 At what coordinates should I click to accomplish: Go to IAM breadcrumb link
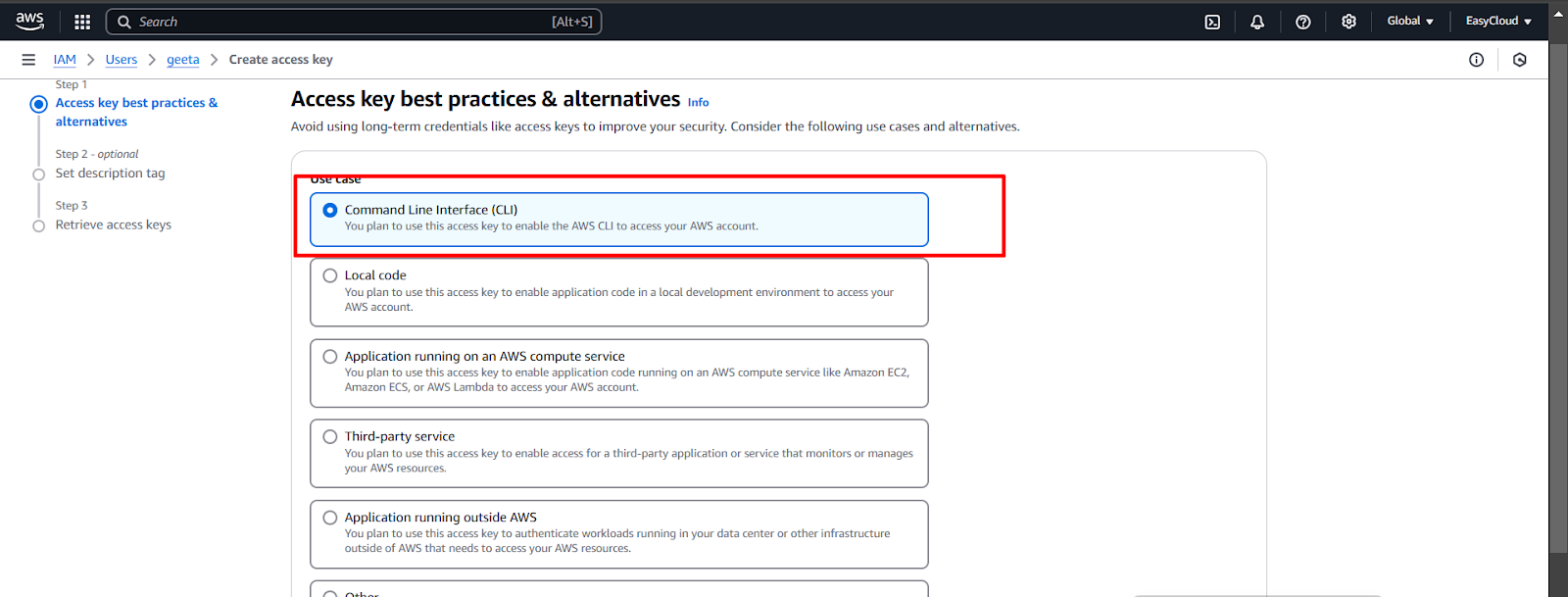[65, 60]
